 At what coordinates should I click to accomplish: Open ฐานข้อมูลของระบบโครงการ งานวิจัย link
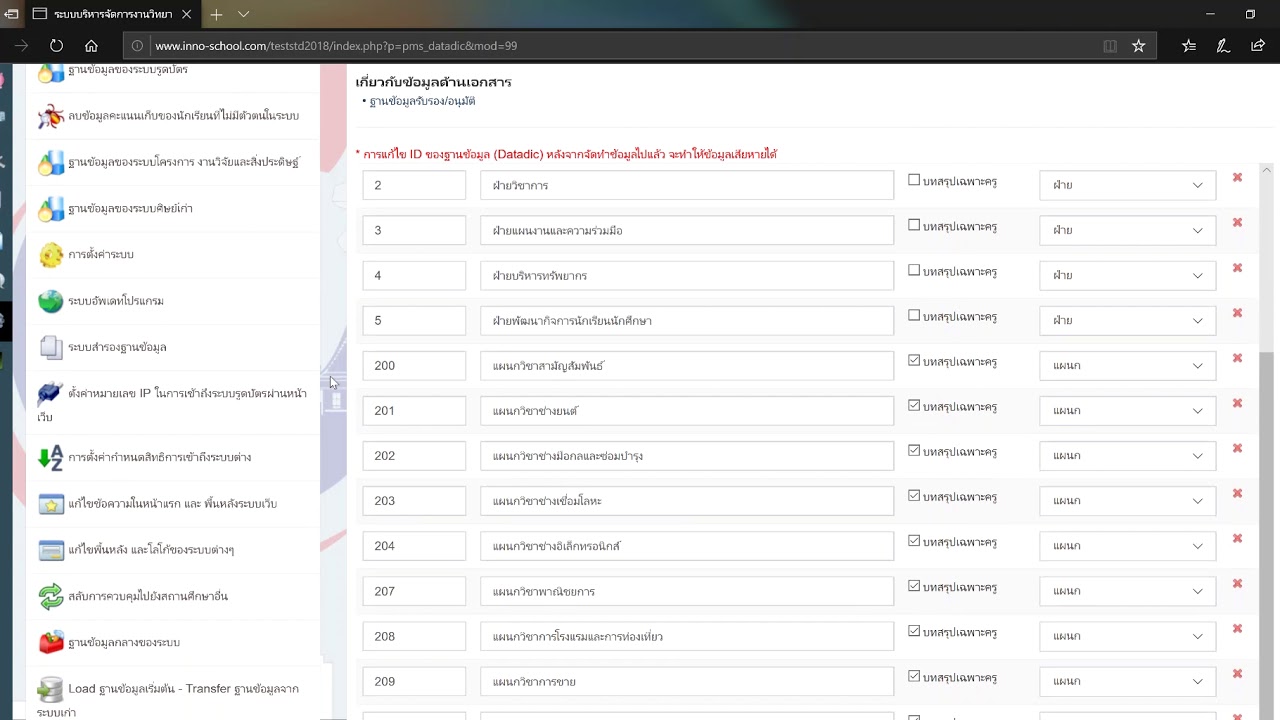183,162
